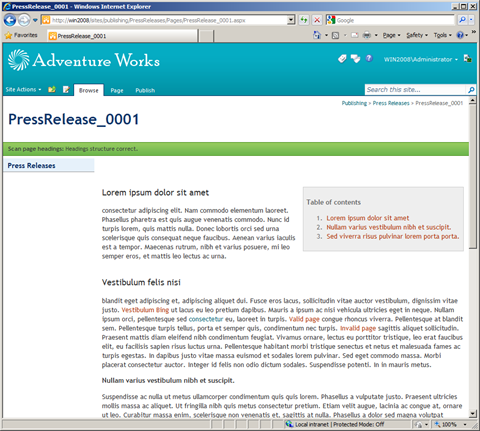Click the Edit page icon
The height and width of the screenshot is (431, 480).
[66, 89]
